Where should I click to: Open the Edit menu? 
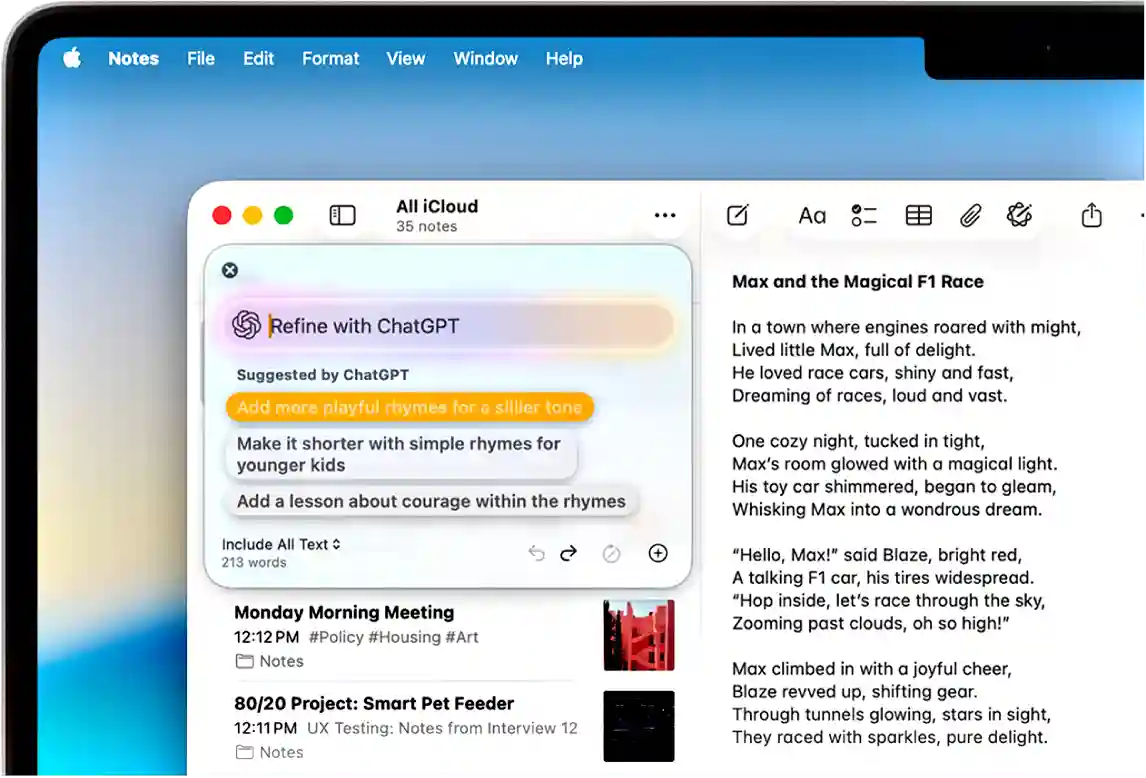[258, 58]
